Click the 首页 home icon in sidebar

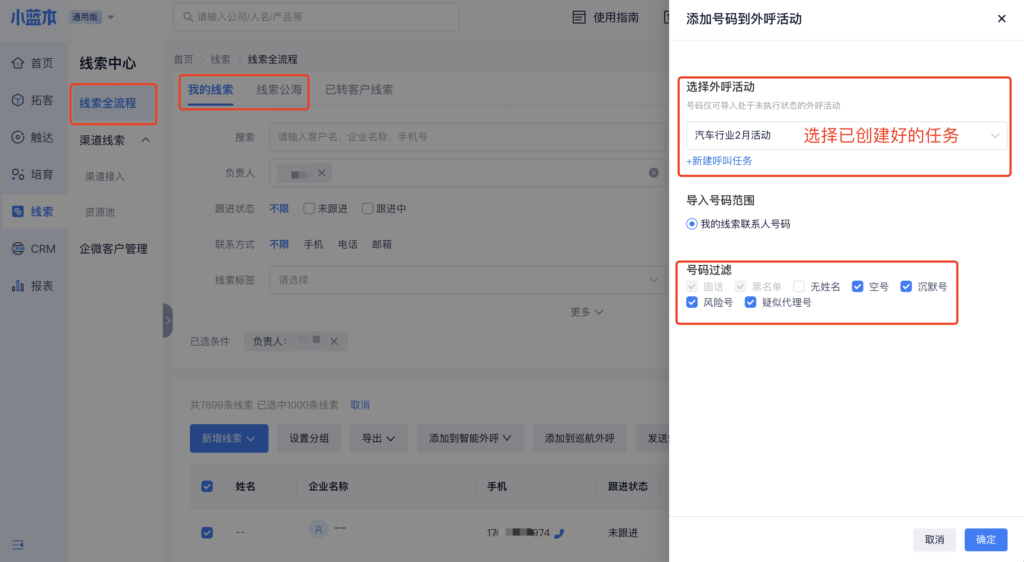(18, 63)
